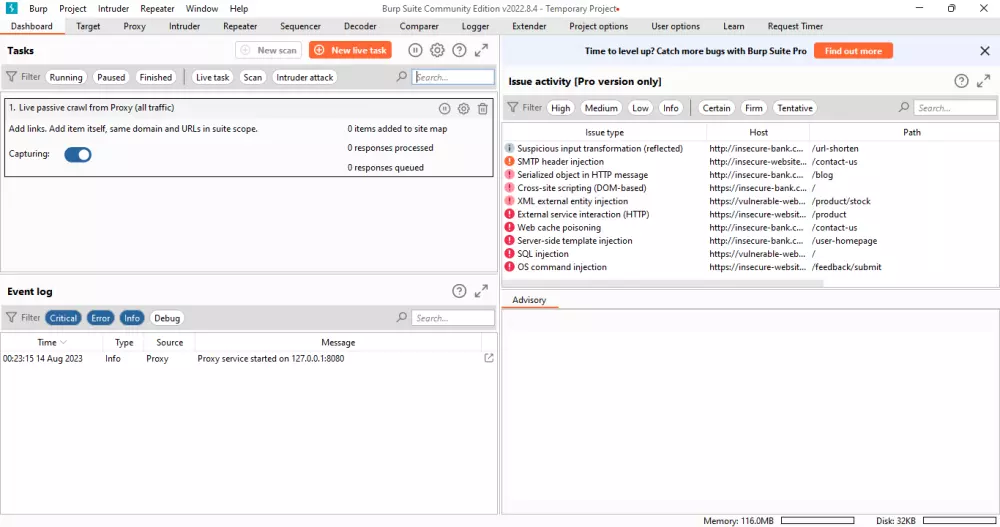This screenshot has height=527, width=1000.
Task: Click the Issue activity filter funnel icon
Action: pyautogui.click(x=513, y=107)
